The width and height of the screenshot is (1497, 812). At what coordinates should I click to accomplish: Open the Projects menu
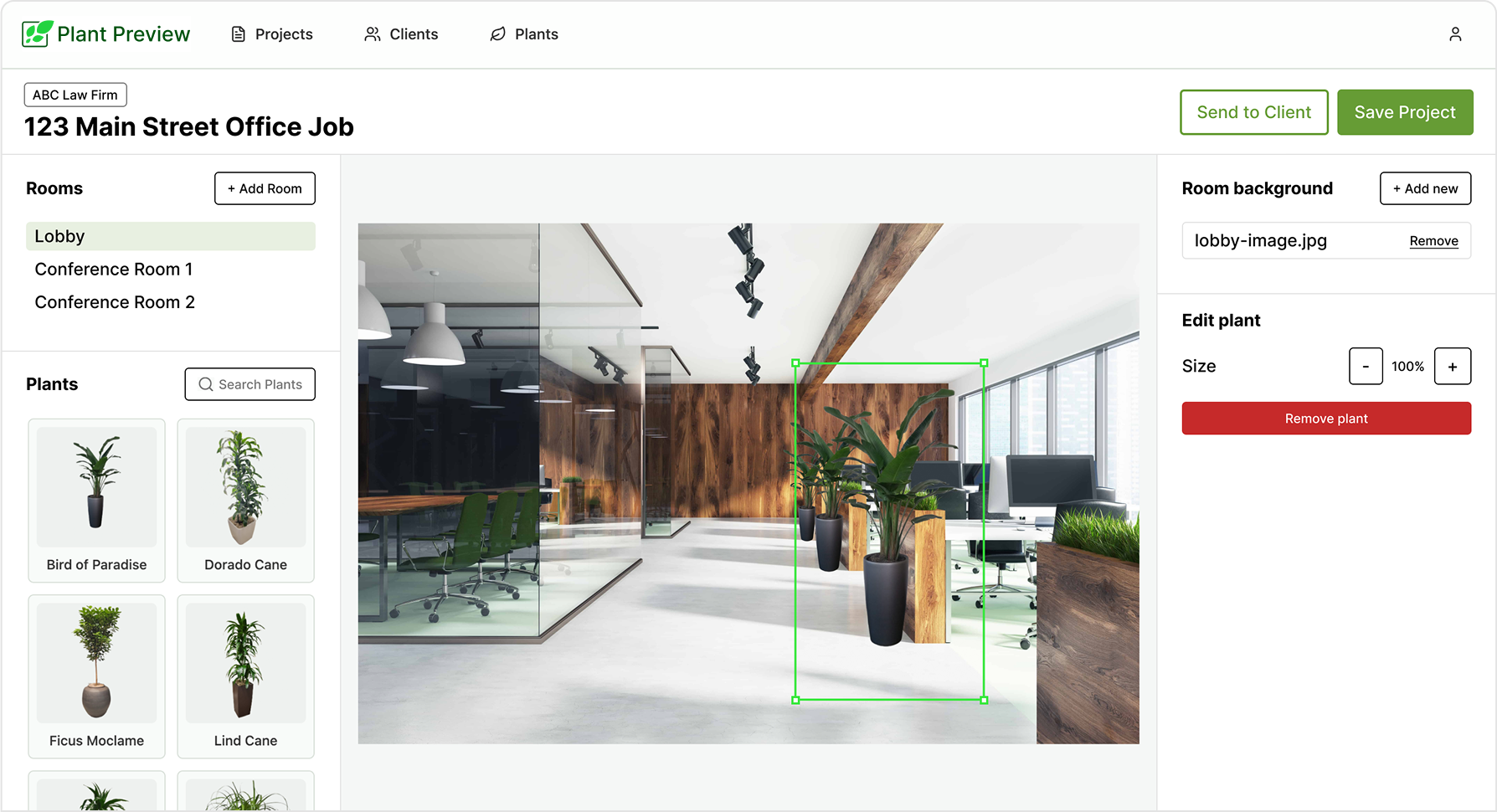[272, 34]
